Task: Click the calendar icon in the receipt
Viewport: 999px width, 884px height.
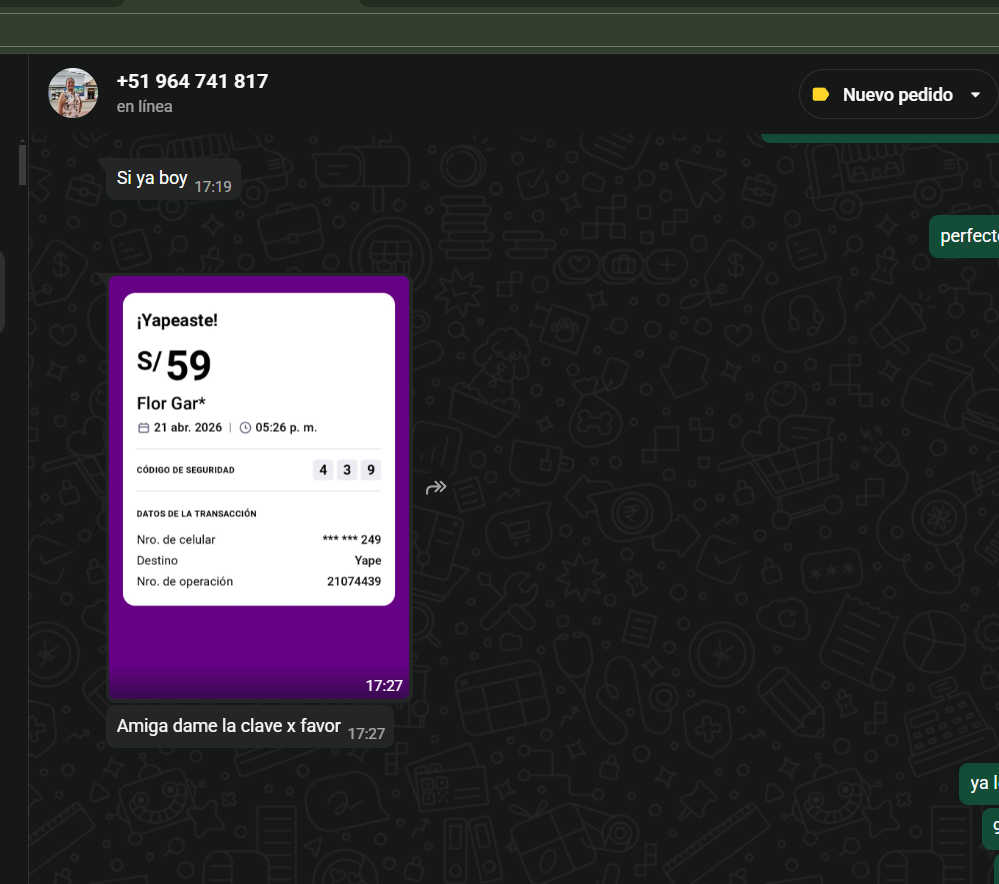Action: [143, 428]
